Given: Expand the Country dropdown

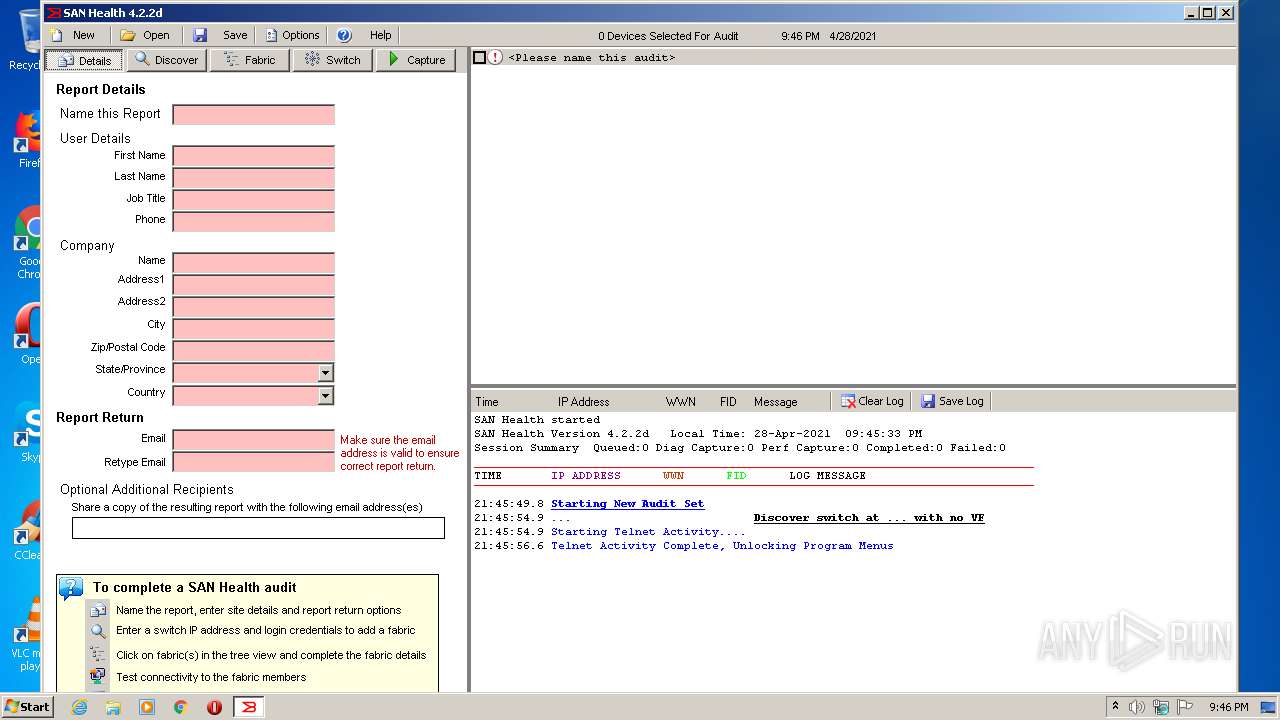Looking at the screenshot, I should click(325, 396).
